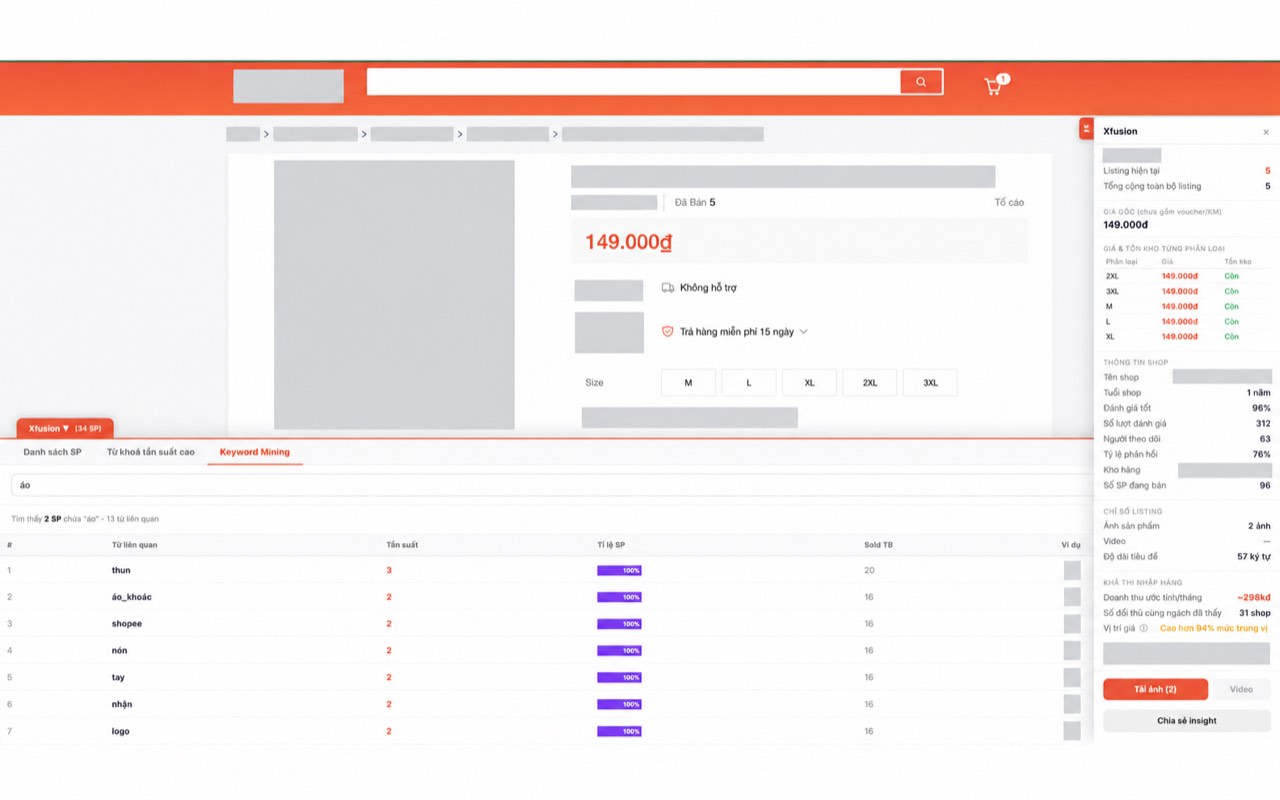This screenshot has height=800, width=1280.
Task: Click Tải ảnh (2) button
Action: (x=1155, y=689)
